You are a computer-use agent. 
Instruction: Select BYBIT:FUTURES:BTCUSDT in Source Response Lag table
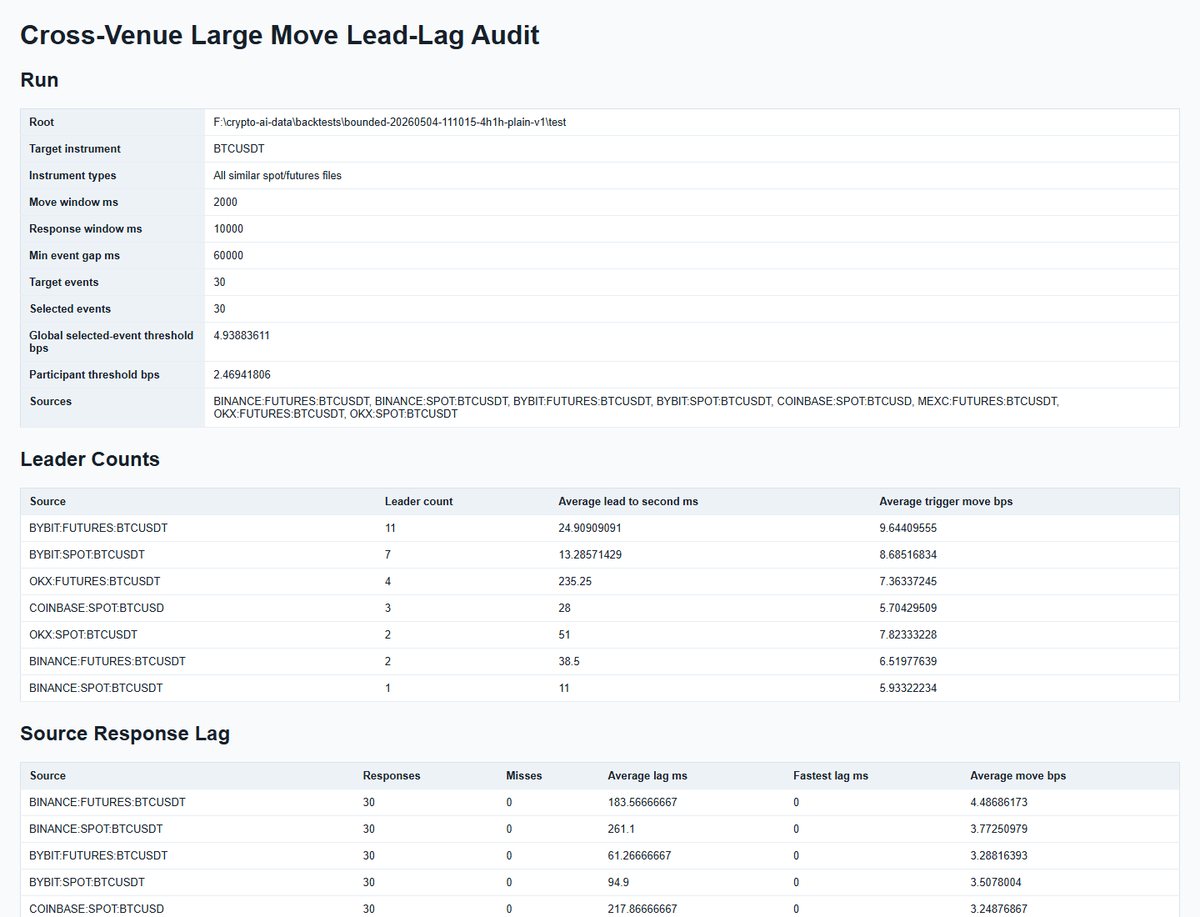[x=99, y=855]
